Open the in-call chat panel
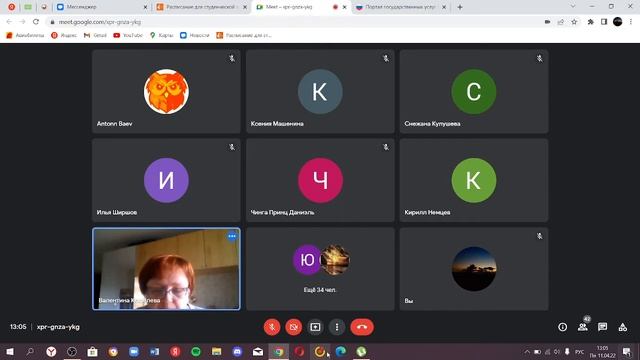The image size is (640, 360). pos(602,327)
